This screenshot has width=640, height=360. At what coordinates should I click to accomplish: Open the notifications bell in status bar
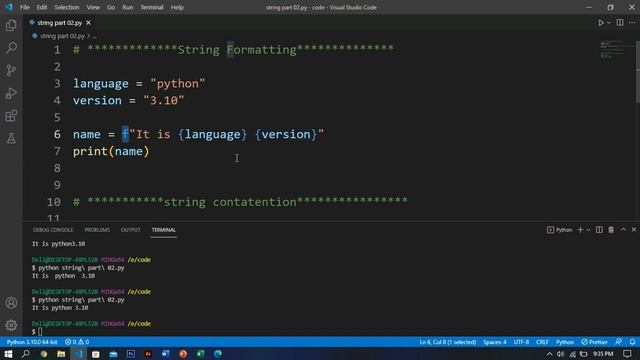pos(632,342)
